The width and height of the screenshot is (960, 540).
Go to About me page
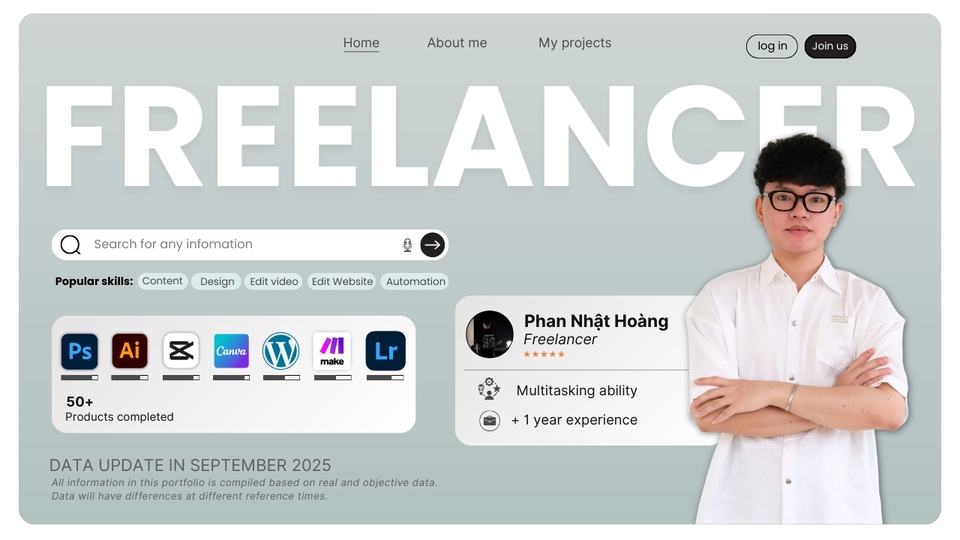pyautogui.click(x=457, y=43)
